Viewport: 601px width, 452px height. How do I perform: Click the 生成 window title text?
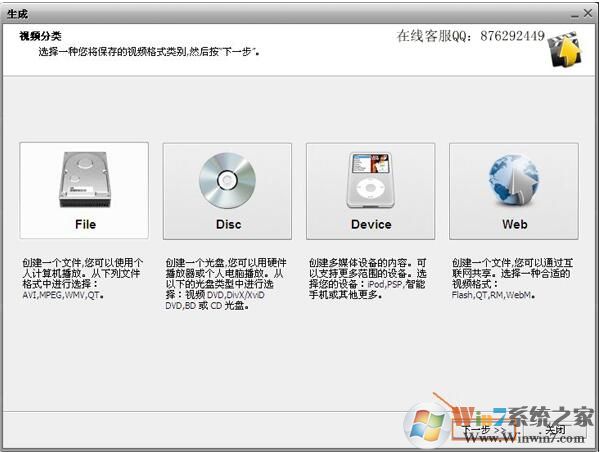(17, 14)
